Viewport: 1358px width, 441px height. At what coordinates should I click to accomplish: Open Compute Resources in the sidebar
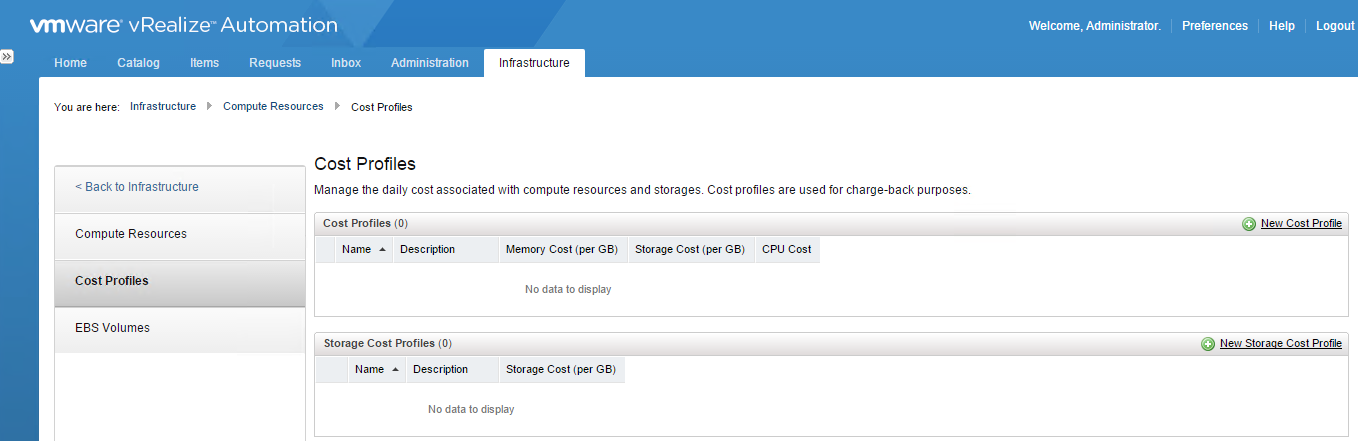coord(180,235)
